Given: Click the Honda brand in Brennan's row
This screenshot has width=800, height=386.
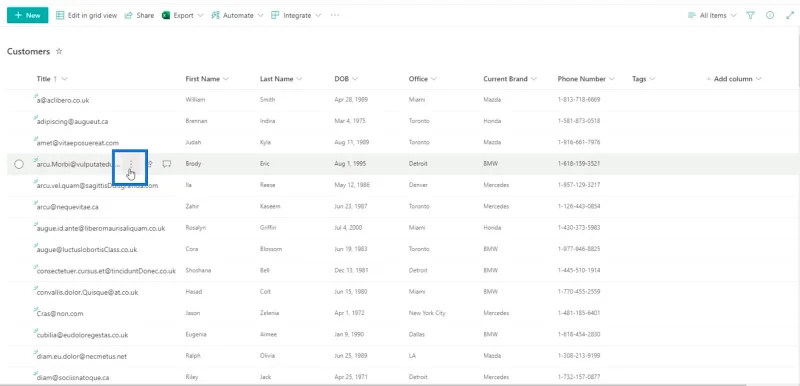Looking at the screenshot, I should click(492, 121).
